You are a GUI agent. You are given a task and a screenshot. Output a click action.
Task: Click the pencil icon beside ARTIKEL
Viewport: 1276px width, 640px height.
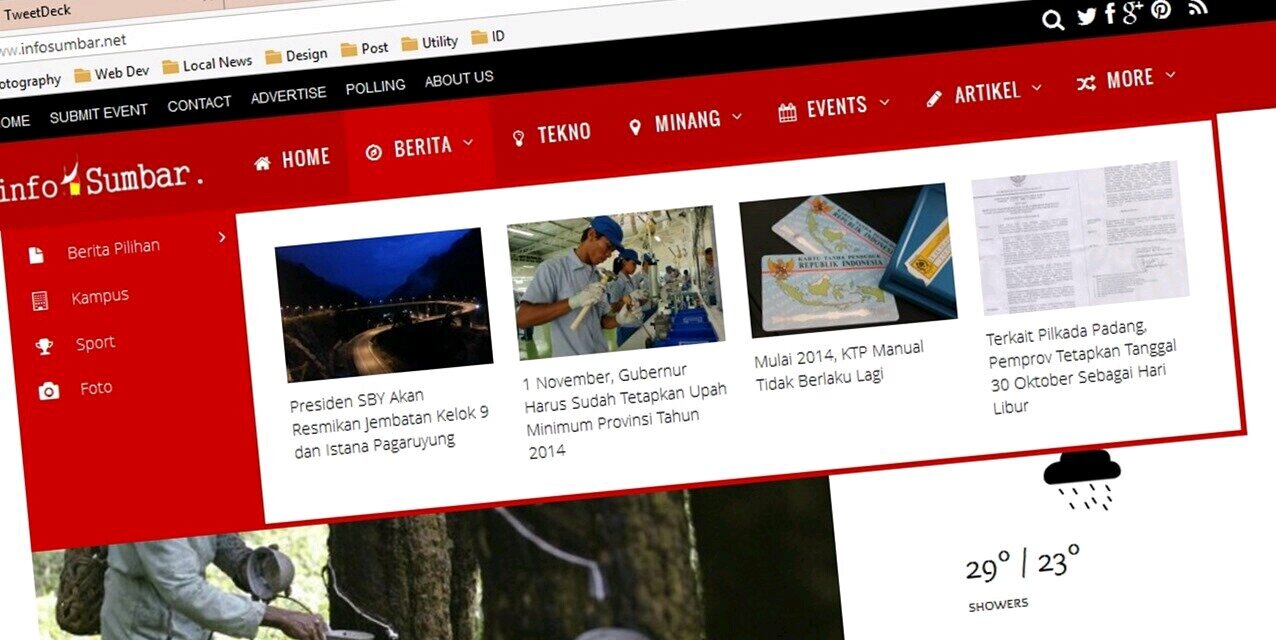[934, 98]
